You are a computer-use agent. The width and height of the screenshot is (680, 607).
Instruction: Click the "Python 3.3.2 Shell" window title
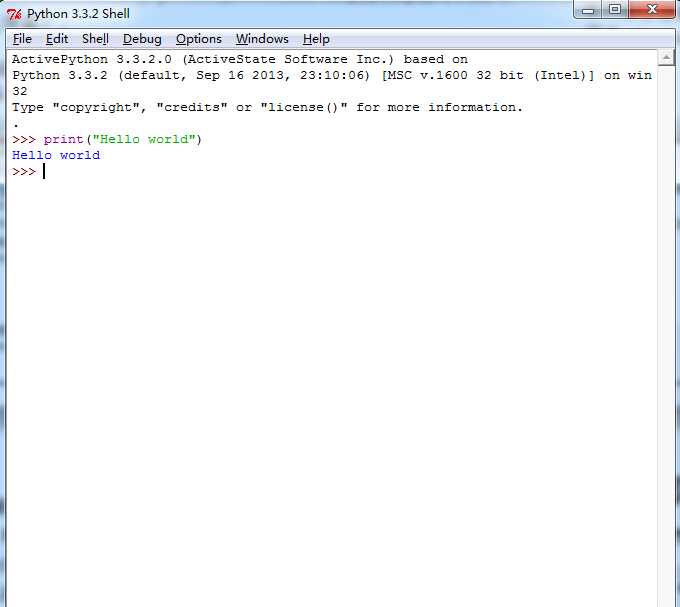(x=78, y=14)
